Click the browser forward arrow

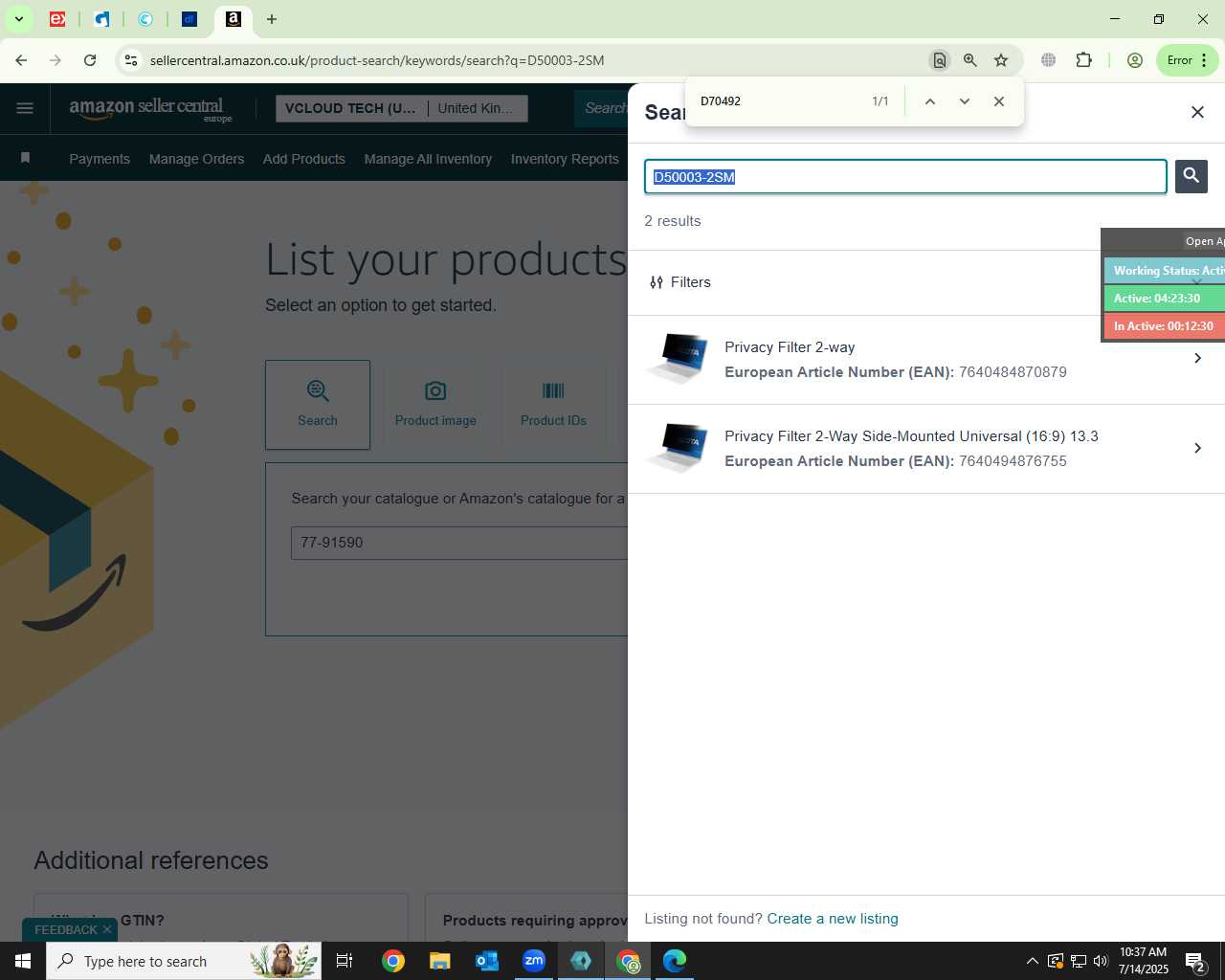click(56, 60)
